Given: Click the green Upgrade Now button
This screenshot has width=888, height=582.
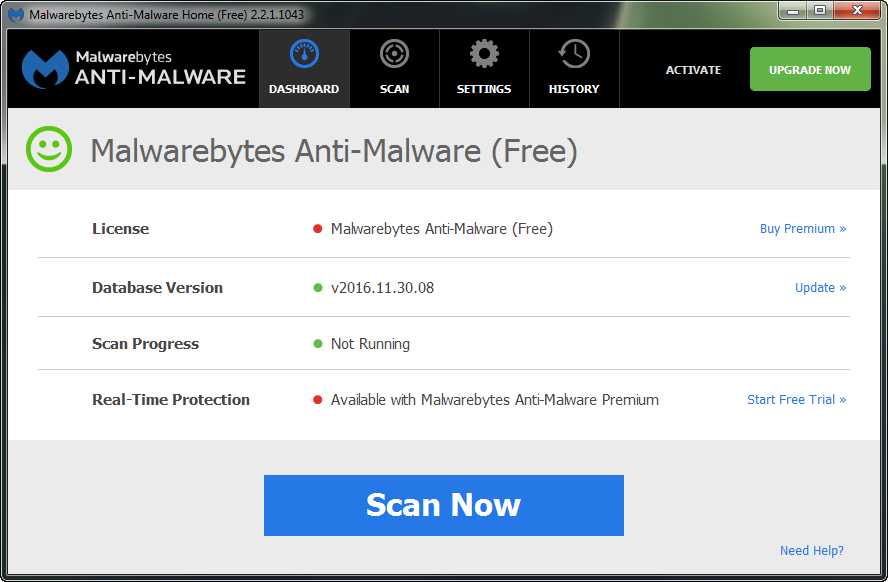Looking at the screenshot, I should coord(810,70).
